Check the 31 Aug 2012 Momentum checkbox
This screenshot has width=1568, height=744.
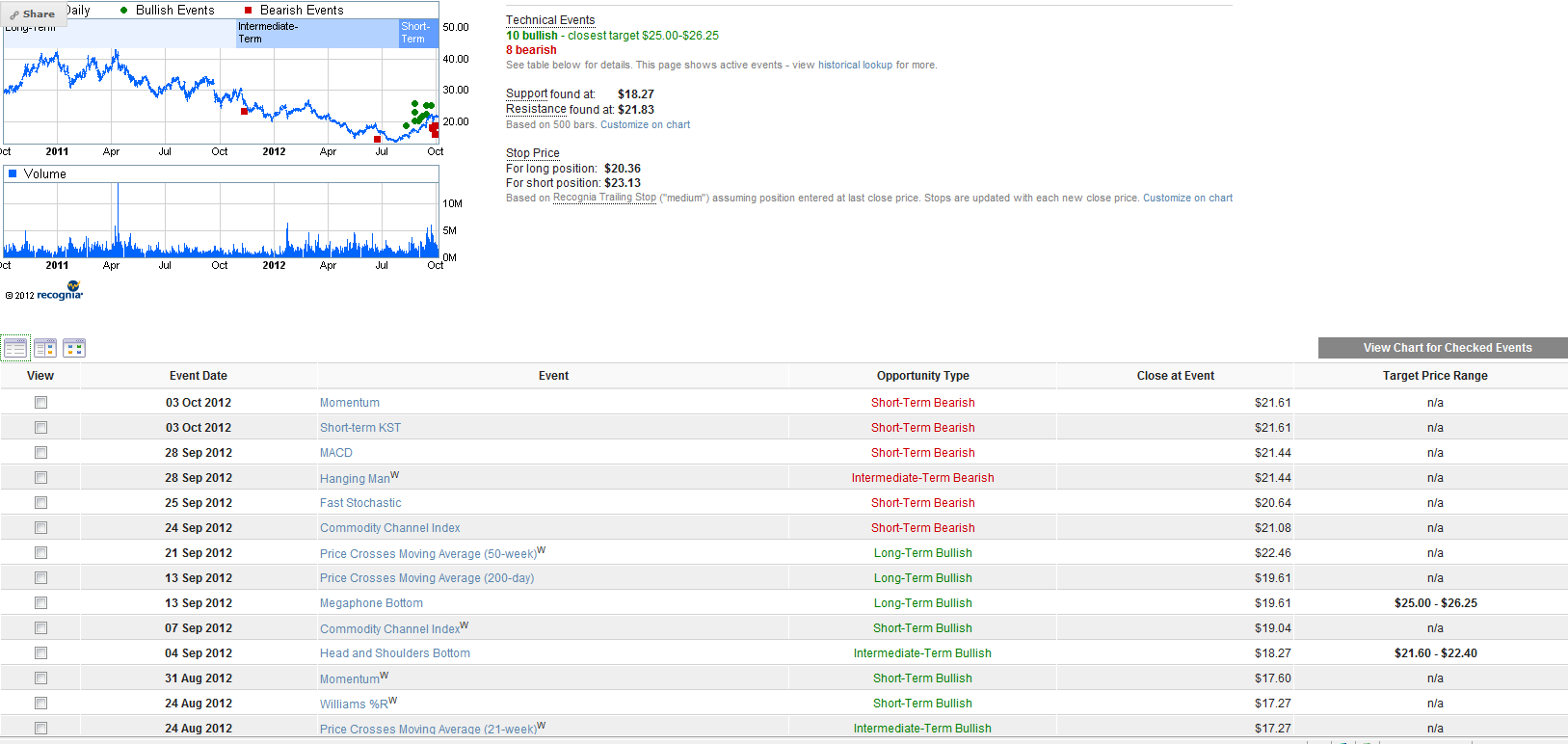pos(40,678)
